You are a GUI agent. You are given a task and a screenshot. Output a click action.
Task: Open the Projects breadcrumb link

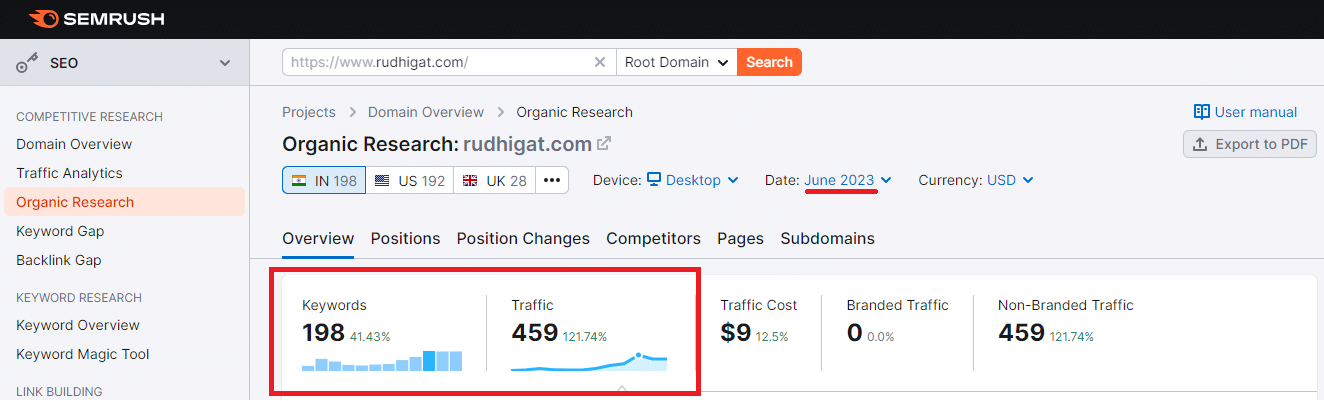pyautogui.click(x=309, y=112)
